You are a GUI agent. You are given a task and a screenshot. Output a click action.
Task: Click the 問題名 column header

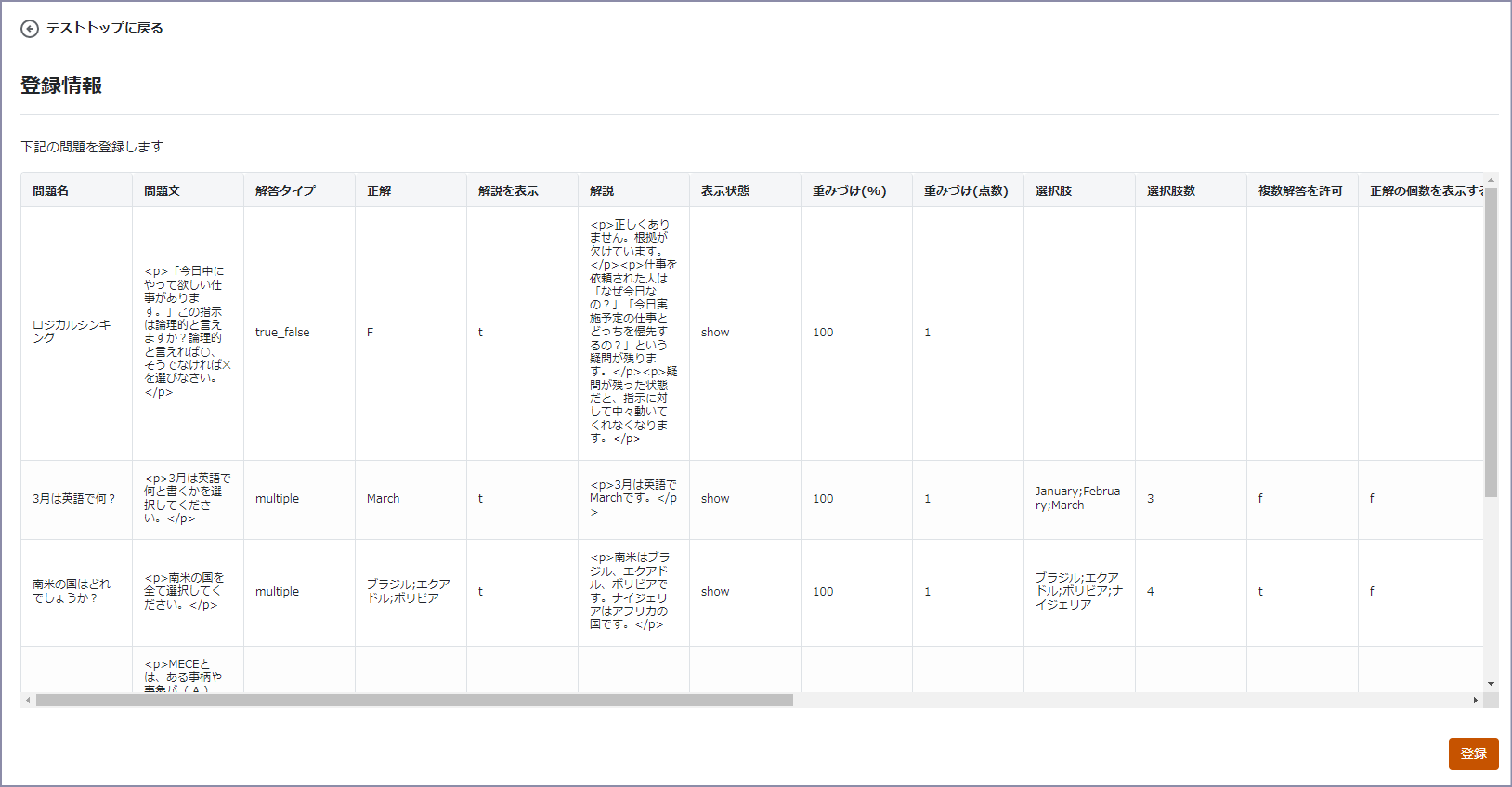pyautogui.click(x=76, y=190)
